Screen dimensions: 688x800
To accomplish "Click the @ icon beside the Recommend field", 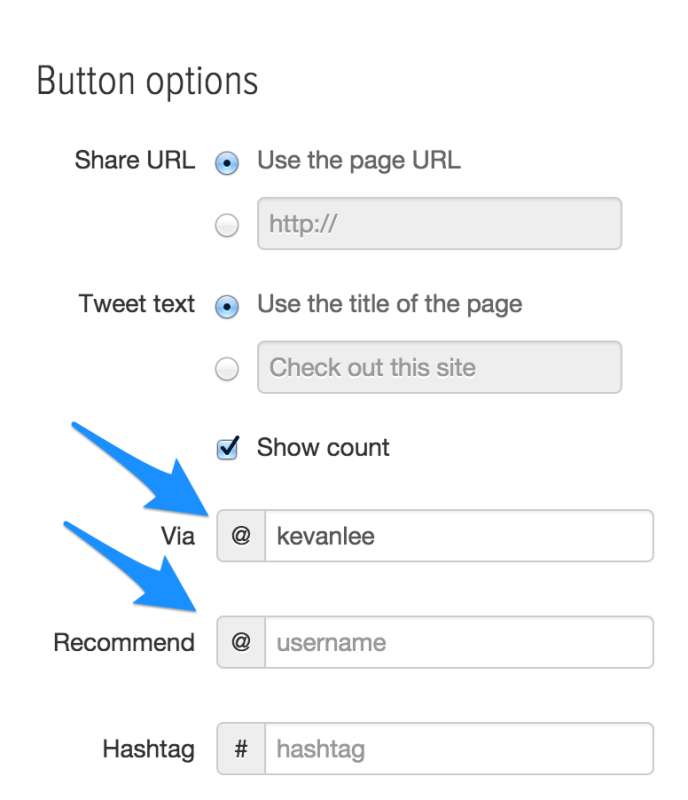I will [x=241, y=642].
